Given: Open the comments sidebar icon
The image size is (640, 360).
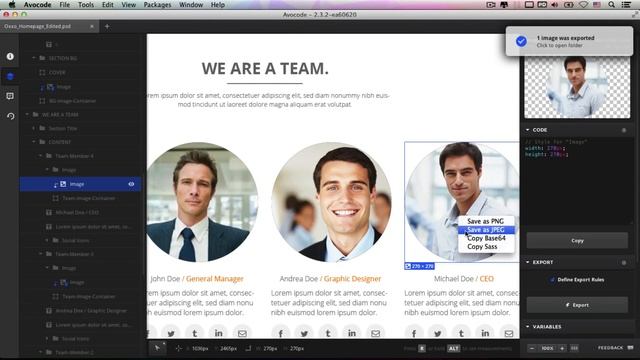Looking at the screenshot, I should tap(10, 96).
